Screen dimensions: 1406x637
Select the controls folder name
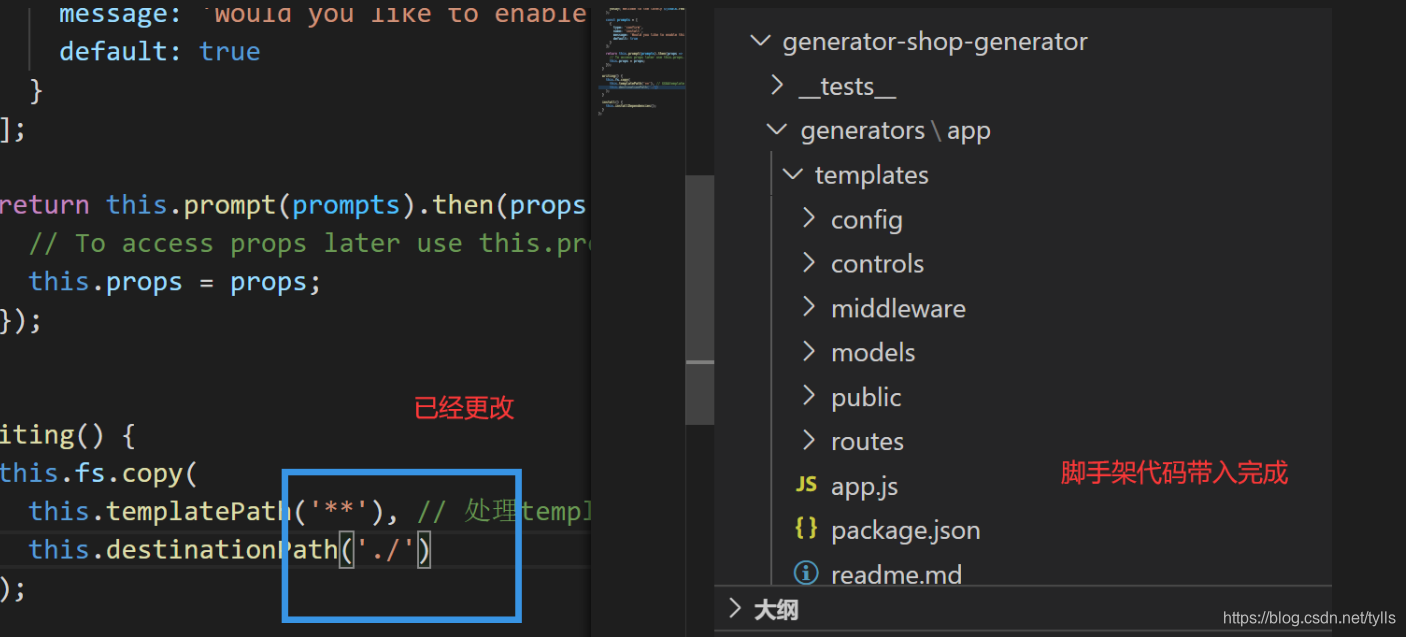coord(878,264)
